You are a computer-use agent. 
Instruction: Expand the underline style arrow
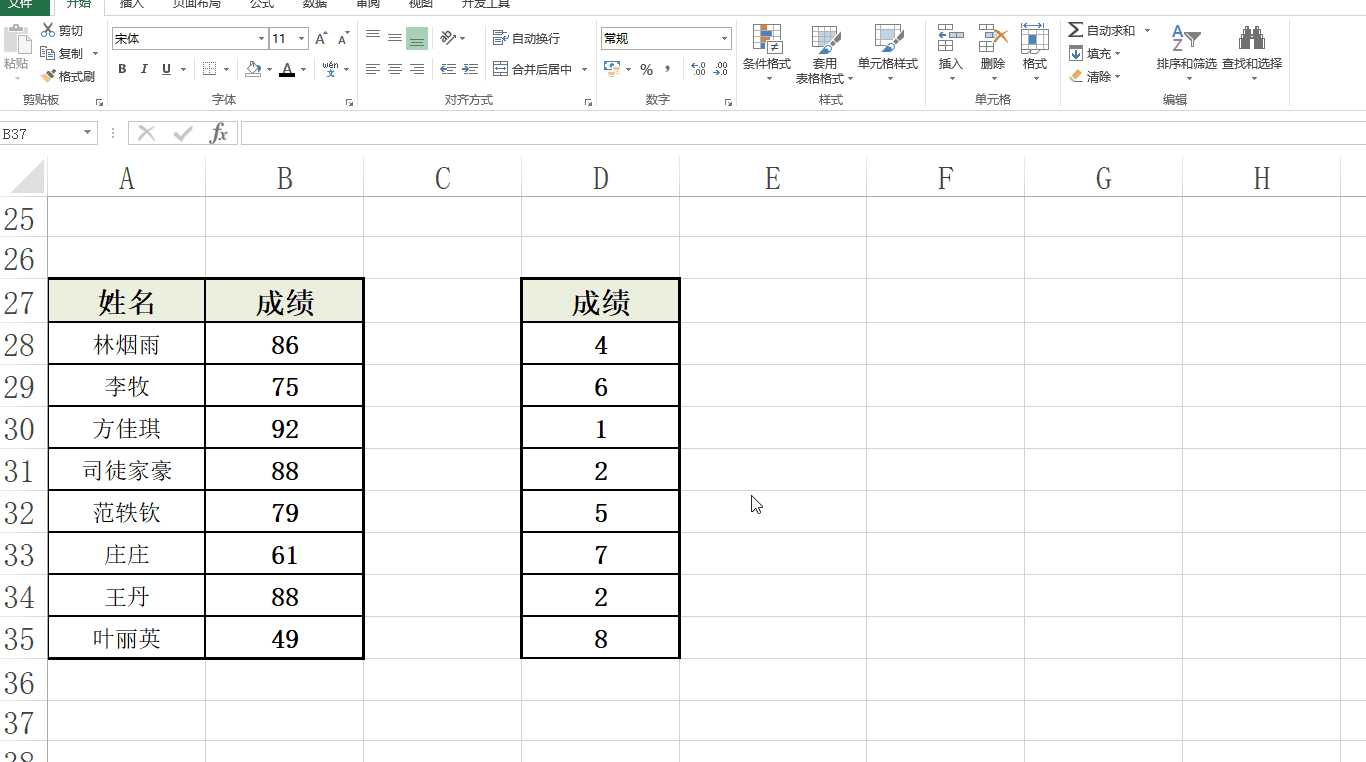click(x=182, y=69)
